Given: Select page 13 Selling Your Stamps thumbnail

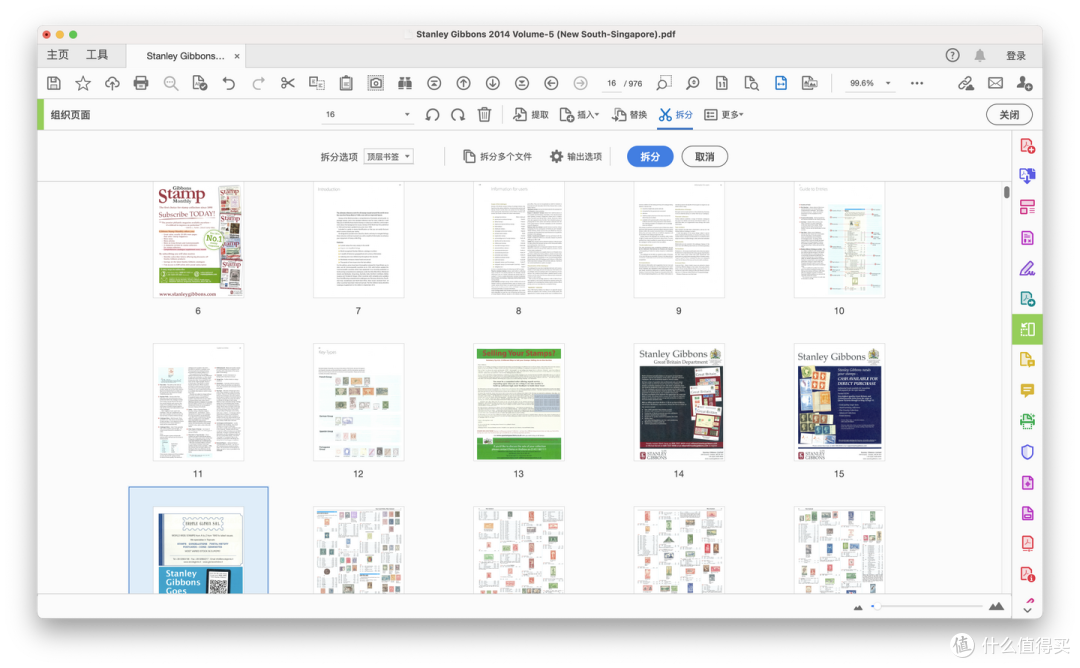Looking at the screenshot, I should [519, 403].
